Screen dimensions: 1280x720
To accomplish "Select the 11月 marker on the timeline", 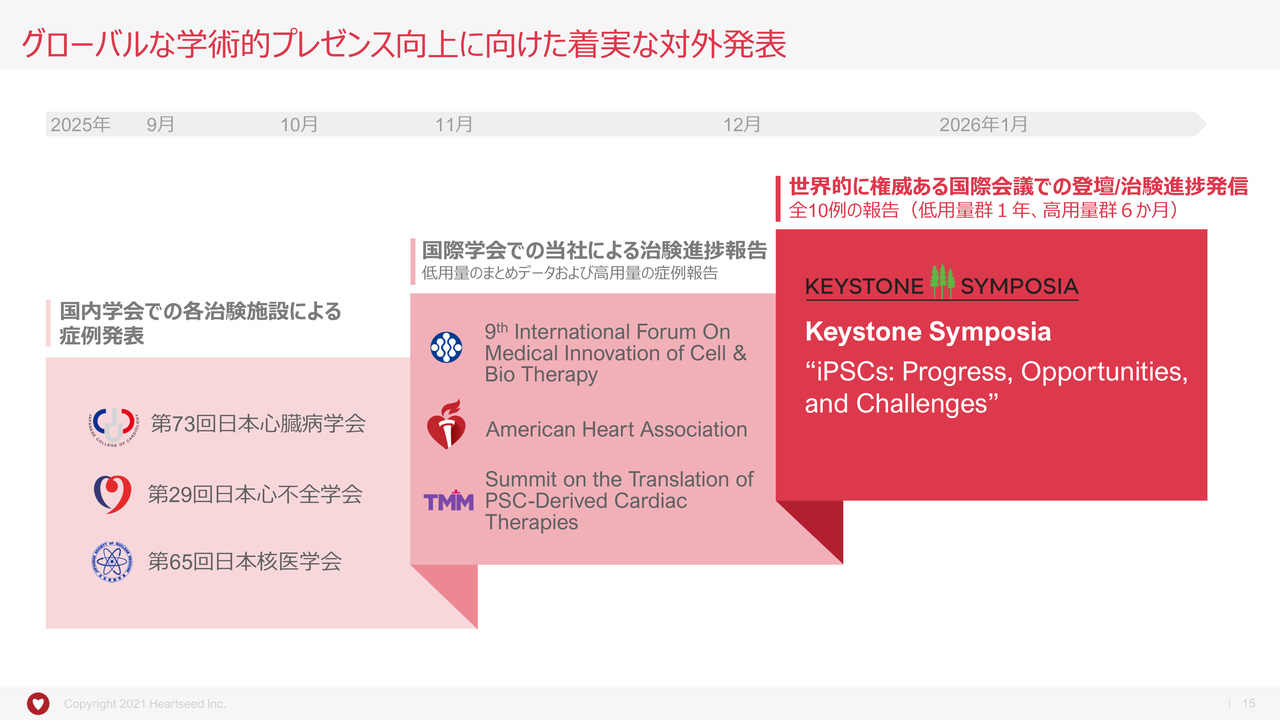I will coord(454,125).
